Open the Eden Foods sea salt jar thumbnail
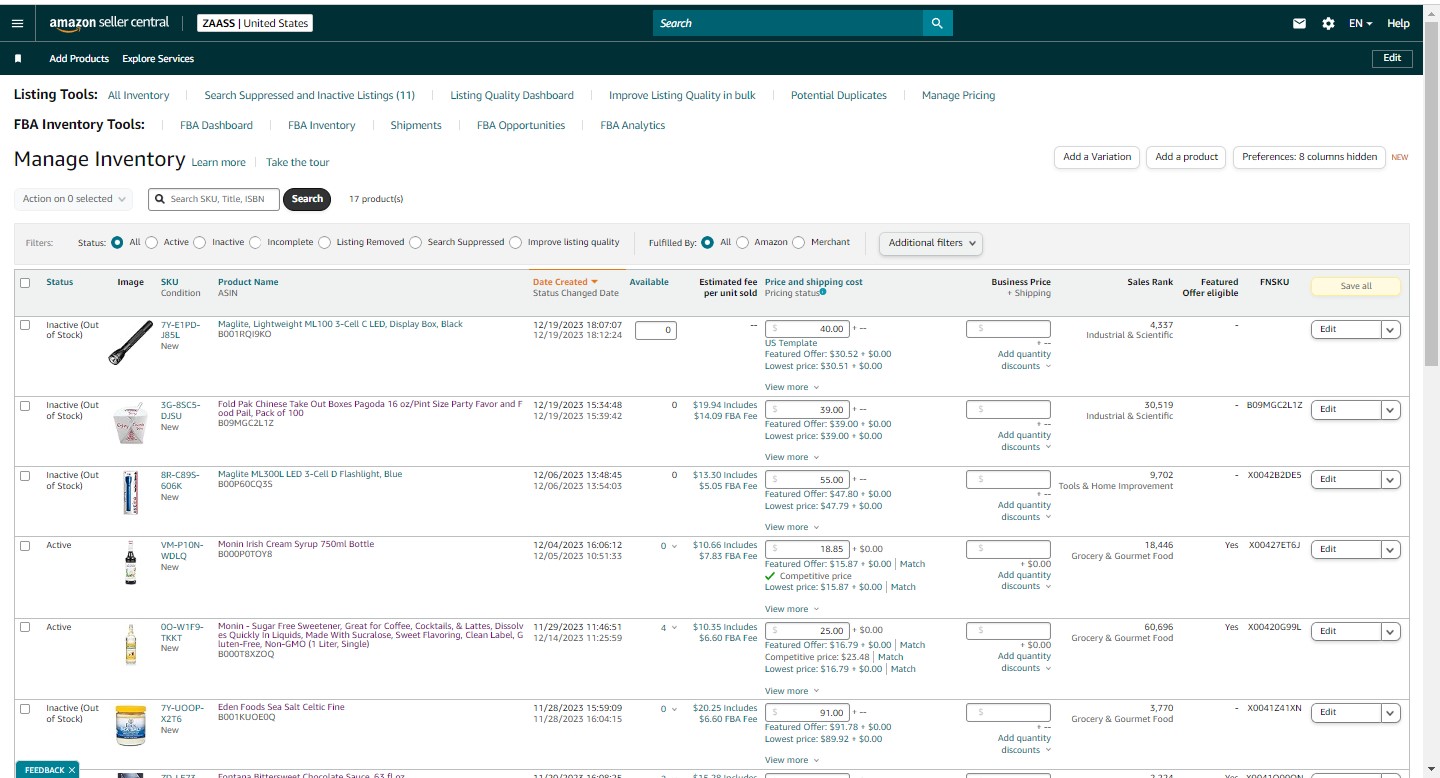The image size is (1440, 778). click(x=131, y=725)
